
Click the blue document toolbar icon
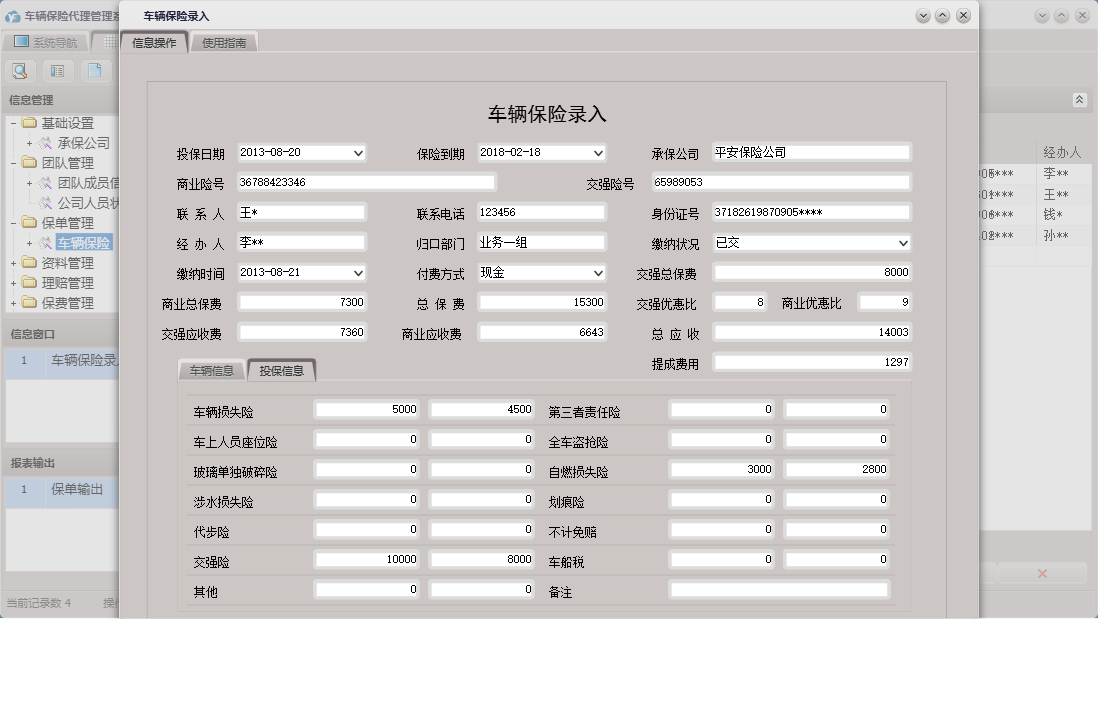point(95,70)
